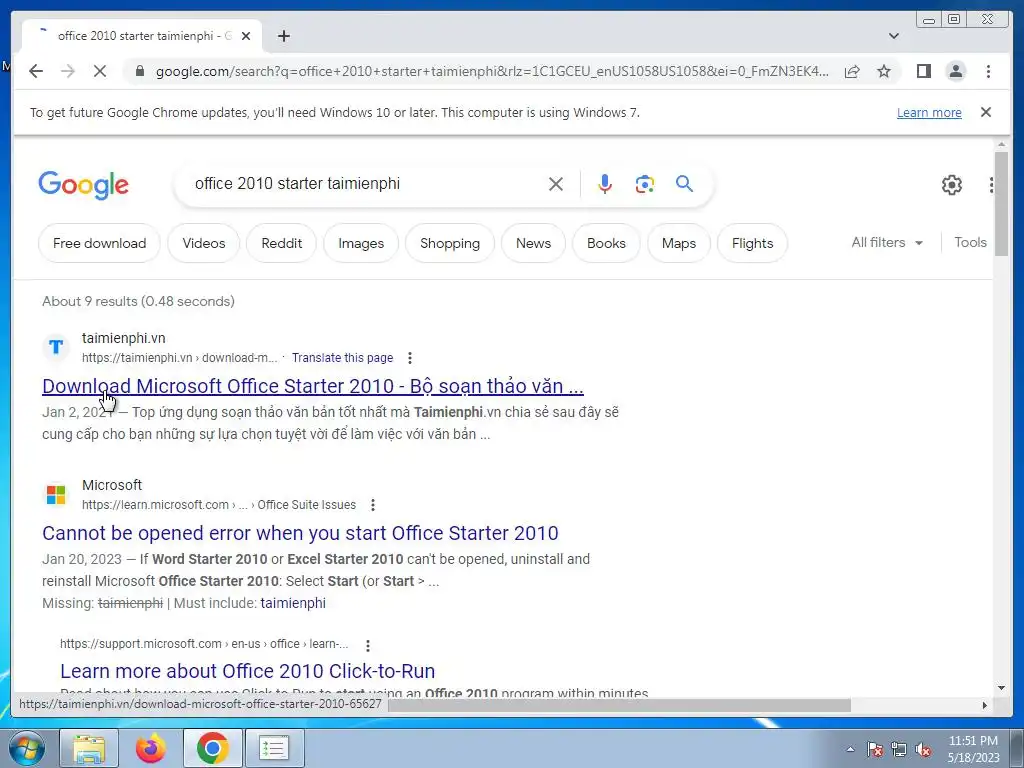
Task: Open Google quick settings gear
Action: [952, 185]
